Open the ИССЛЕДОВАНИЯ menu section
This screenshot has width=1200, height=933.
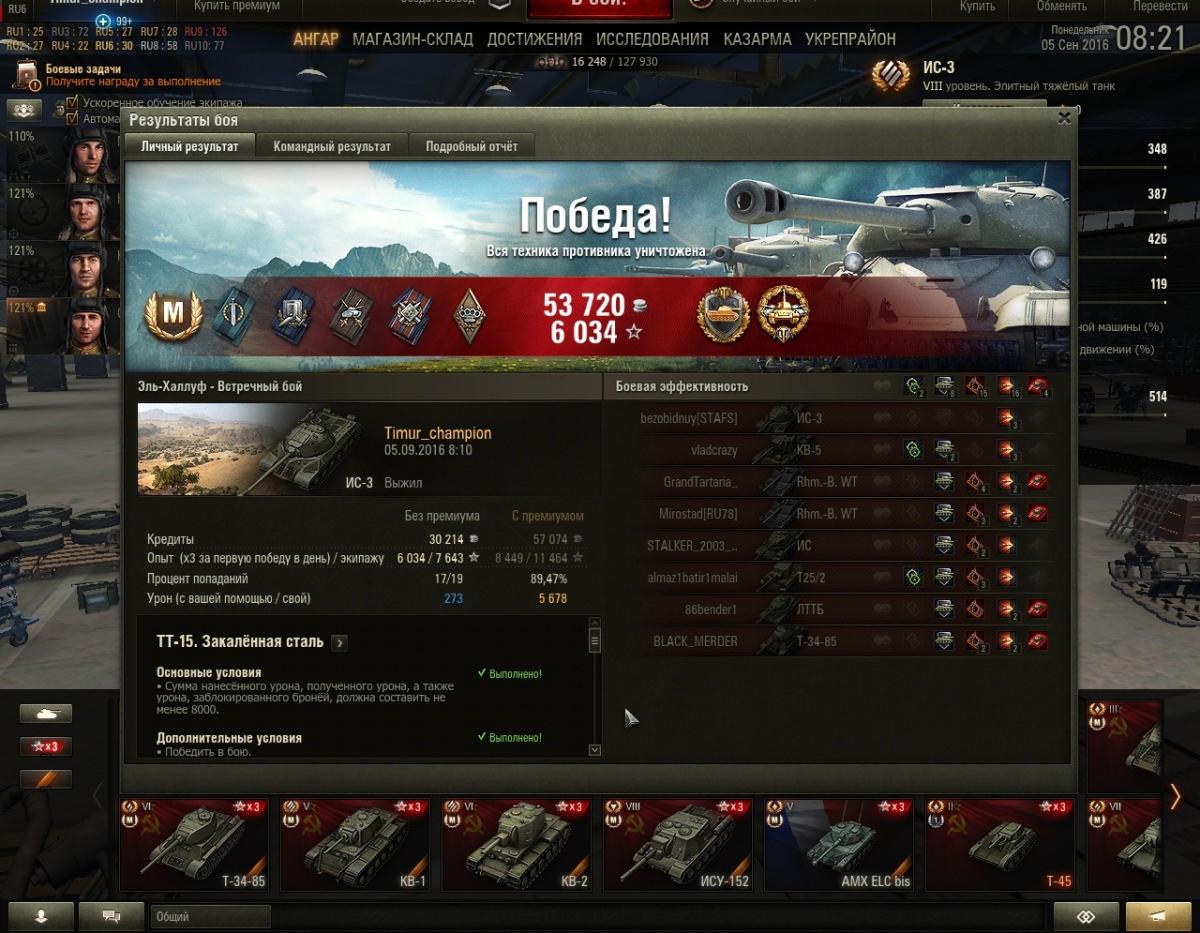652,39
